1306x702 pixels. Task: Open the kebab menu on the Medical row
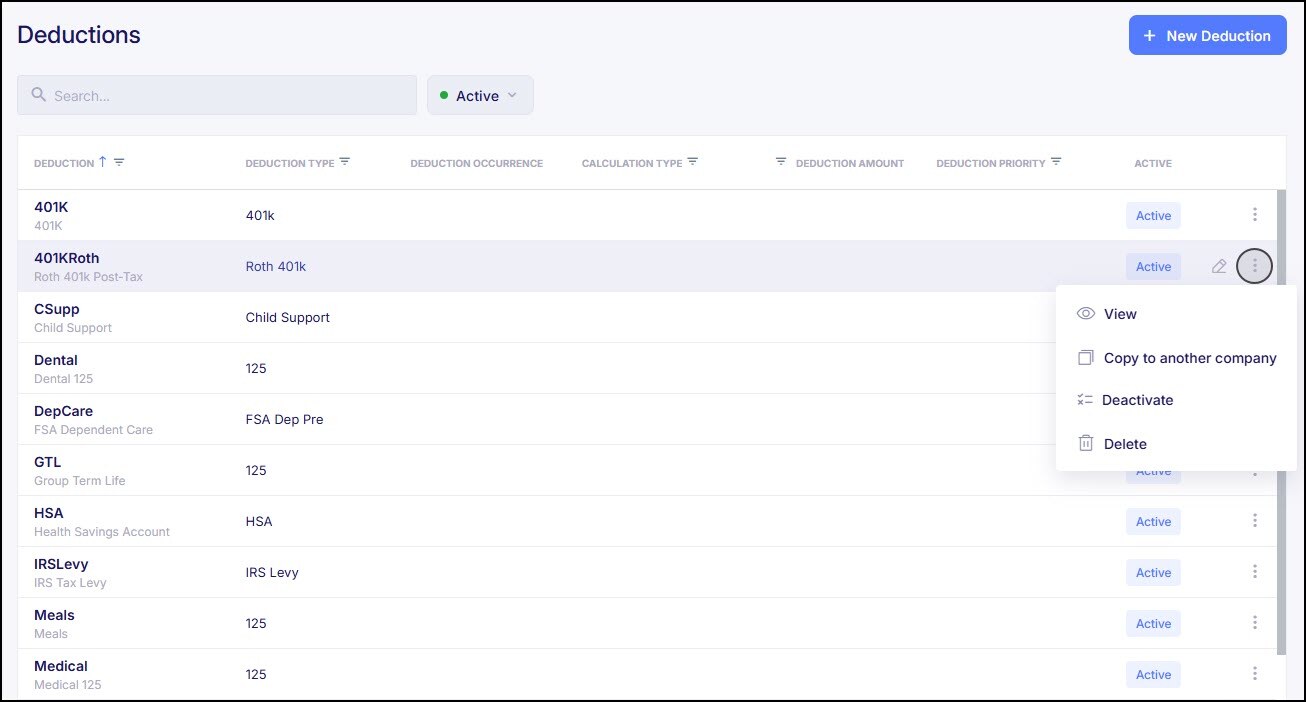(x=1254, y=674)
